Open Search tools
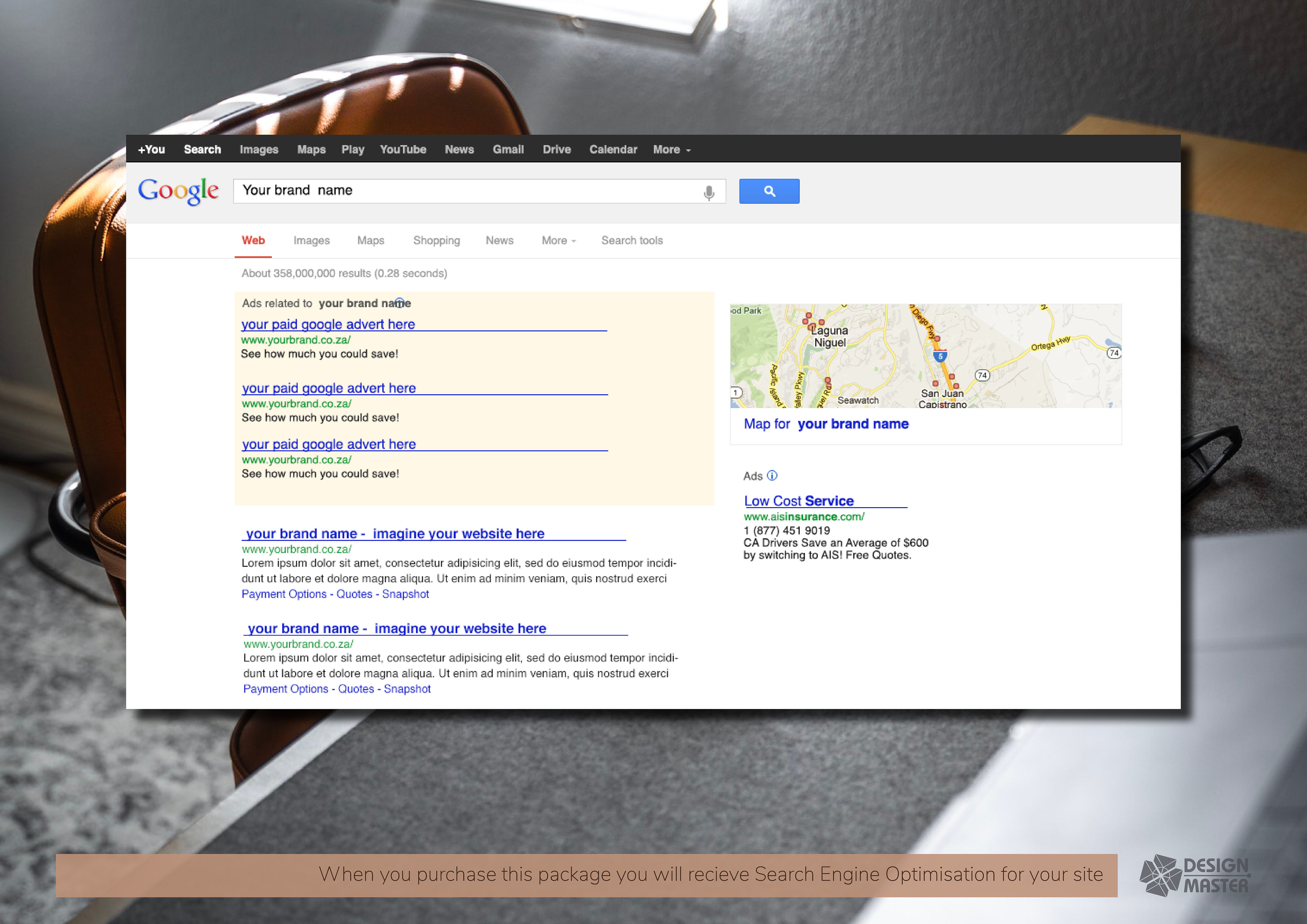Screen dimensions: 1307x924 click(632, 241)
